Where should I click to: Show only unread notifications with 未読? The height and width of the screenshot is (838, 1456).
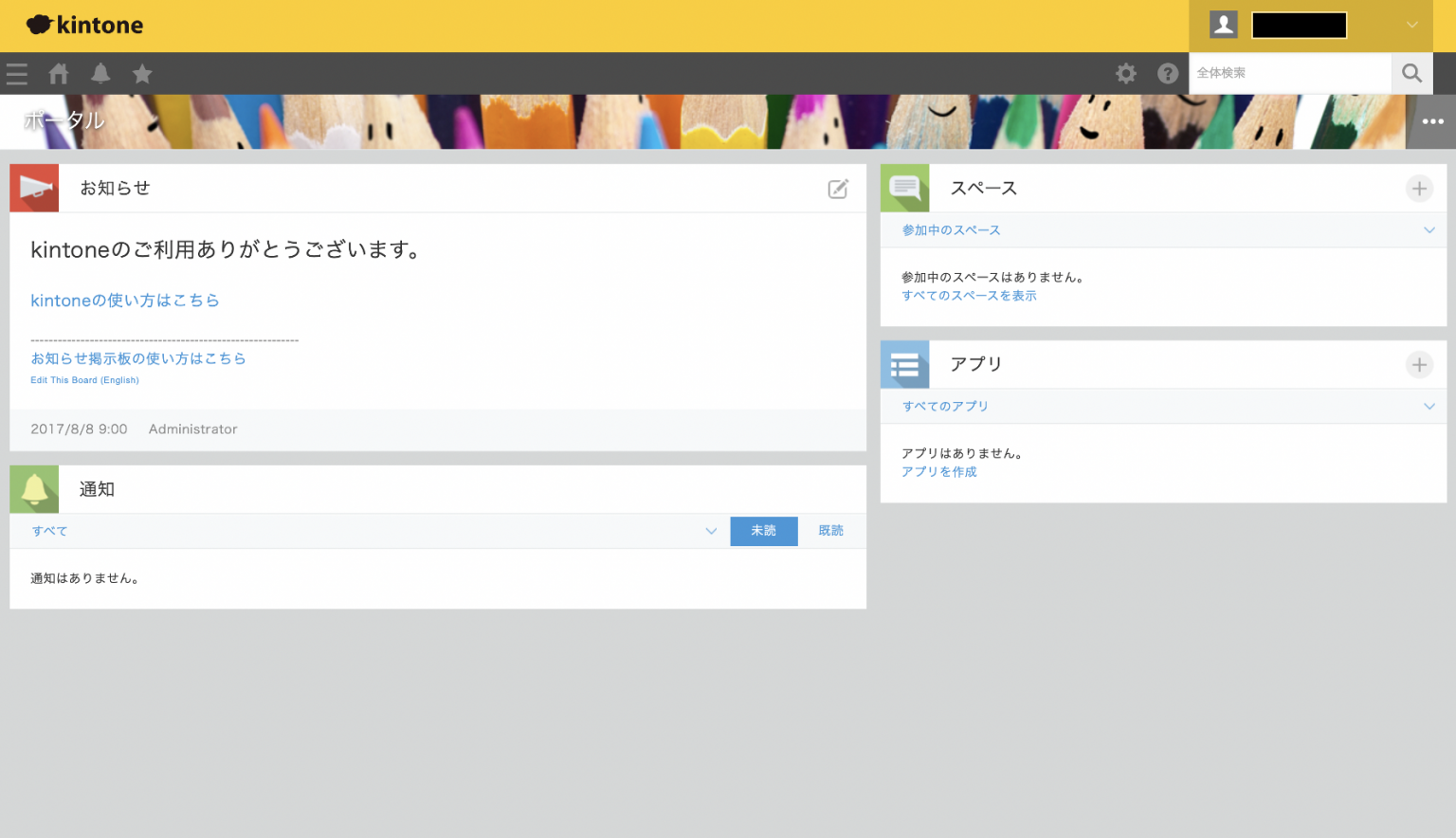764,531
